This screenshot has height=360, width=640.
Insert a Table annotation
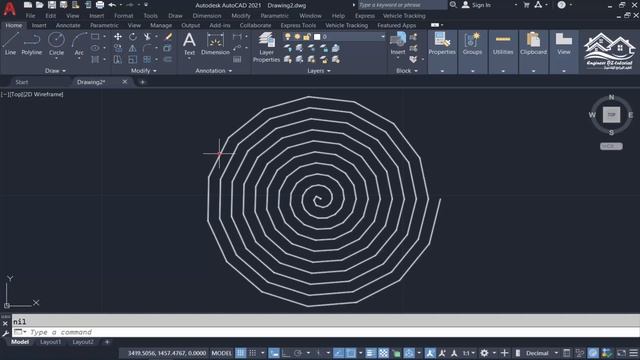[x=237, y=60]
